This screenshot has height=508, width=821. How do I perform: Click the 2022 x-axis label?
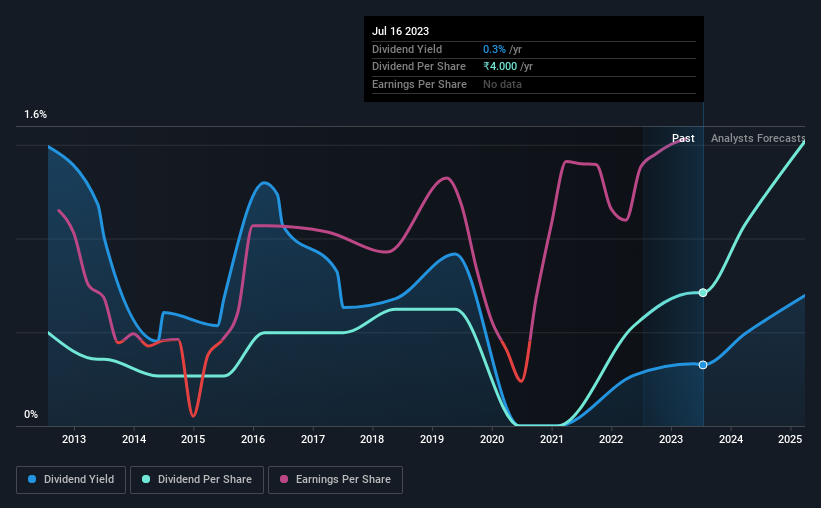coord(611,439)
